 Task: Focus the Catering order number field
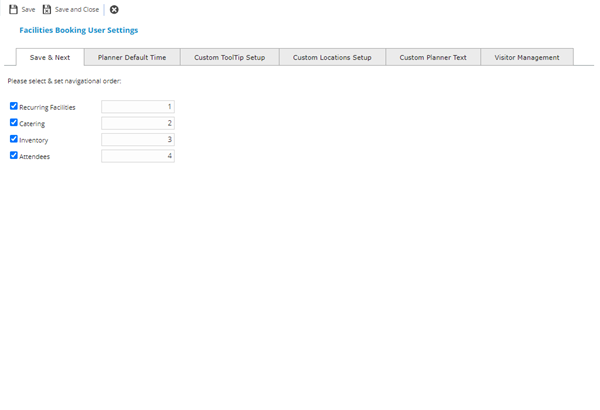click(x=137, y=123)
